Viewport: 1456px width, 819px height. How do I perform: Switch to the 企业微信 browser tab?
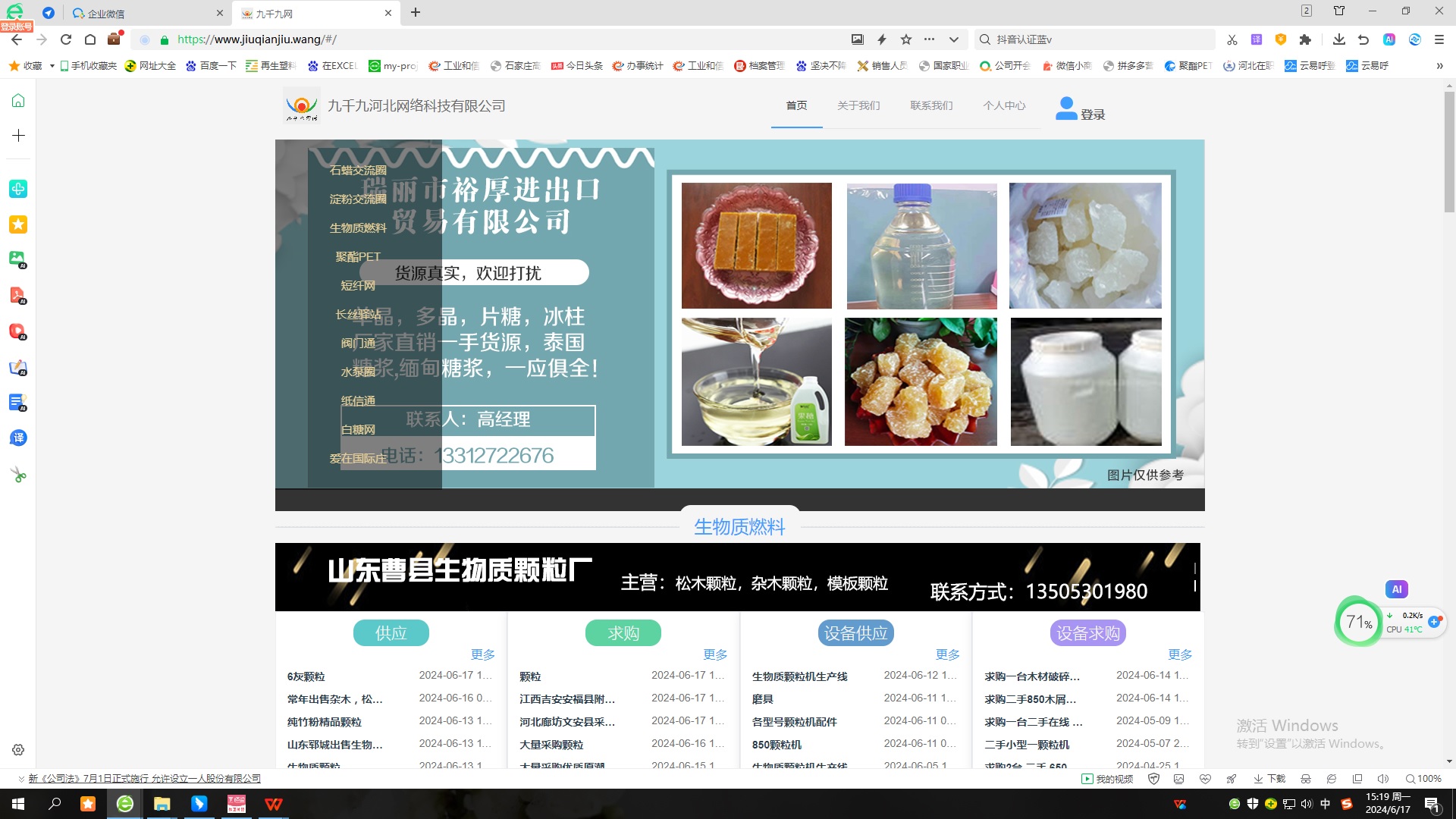pyautogui.click(x=106, y=13)
